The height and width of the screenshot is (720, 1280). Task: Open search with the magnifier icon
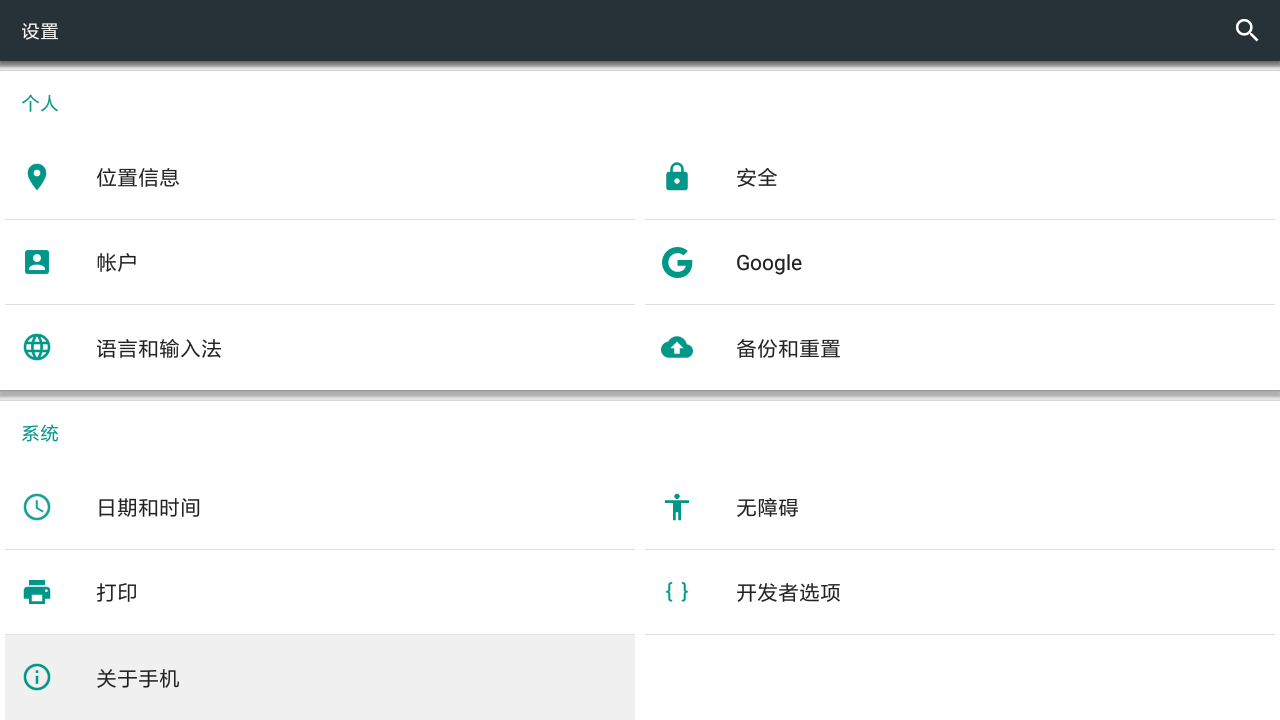1247,31
